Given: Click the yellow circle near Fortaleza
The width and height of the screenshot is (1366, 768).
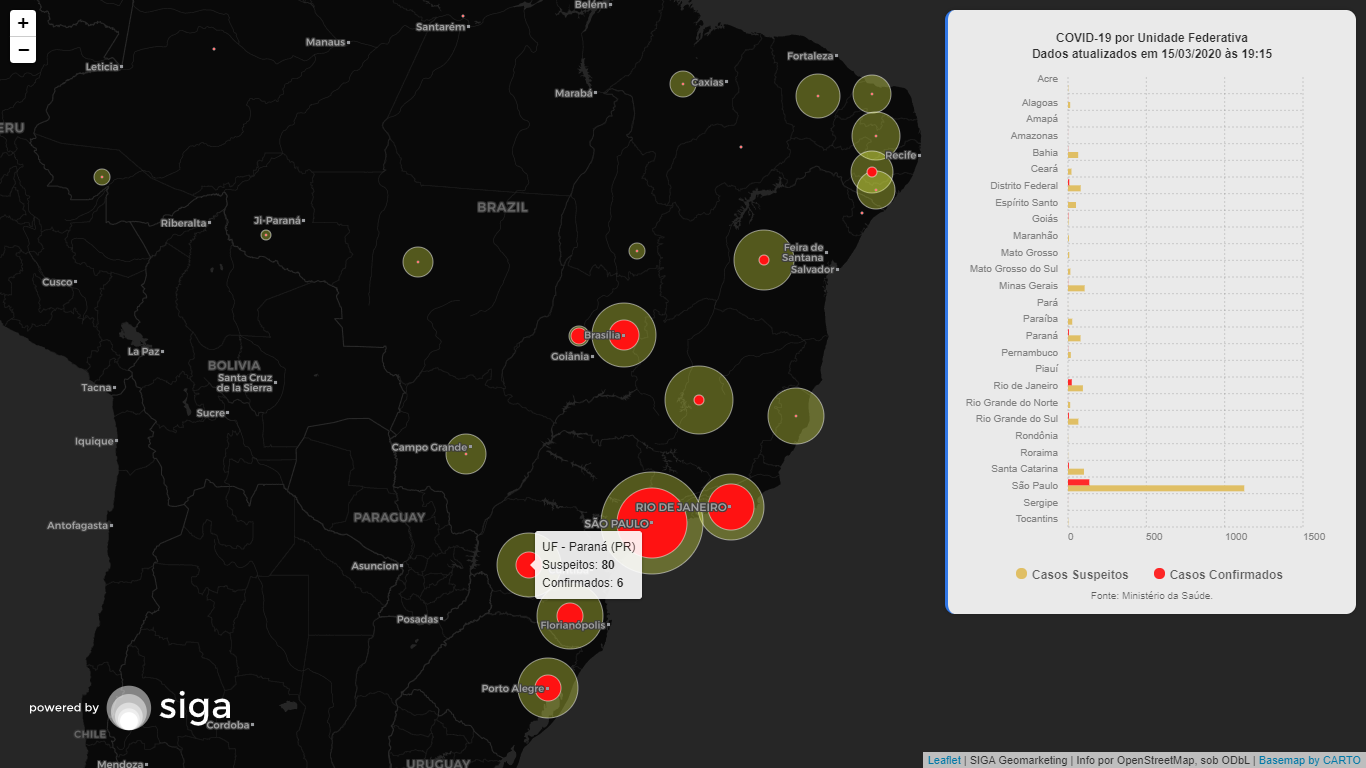Looking at the screenshot, I should click(x=818, y=96).
